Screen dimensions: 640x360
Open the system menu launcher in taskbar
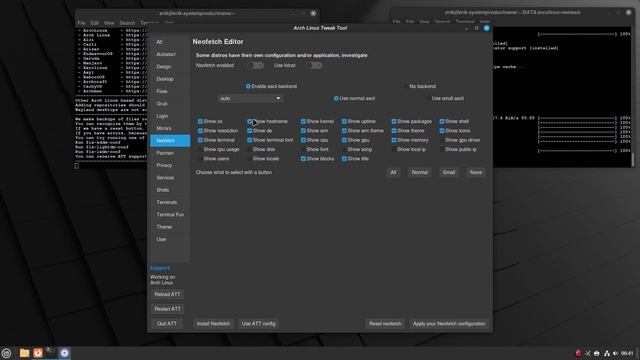point(6,353)
